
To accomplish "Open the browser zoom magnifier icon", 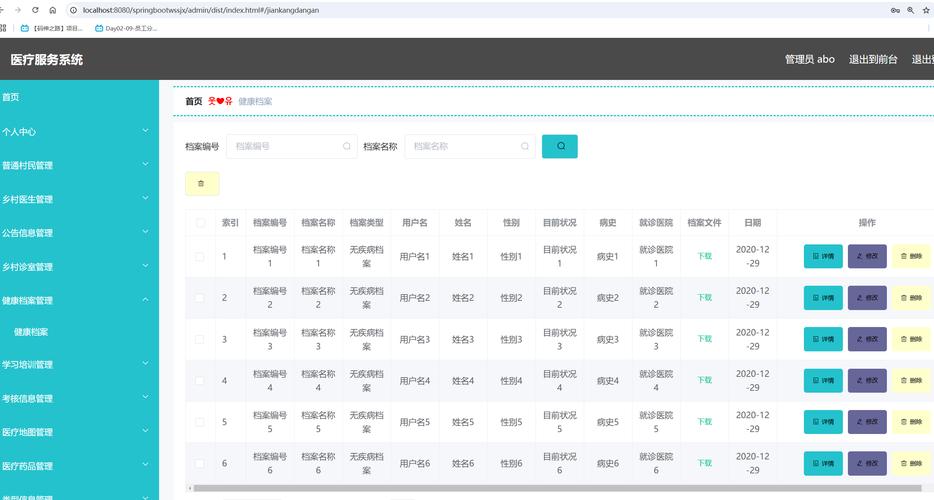I will 910,10.
